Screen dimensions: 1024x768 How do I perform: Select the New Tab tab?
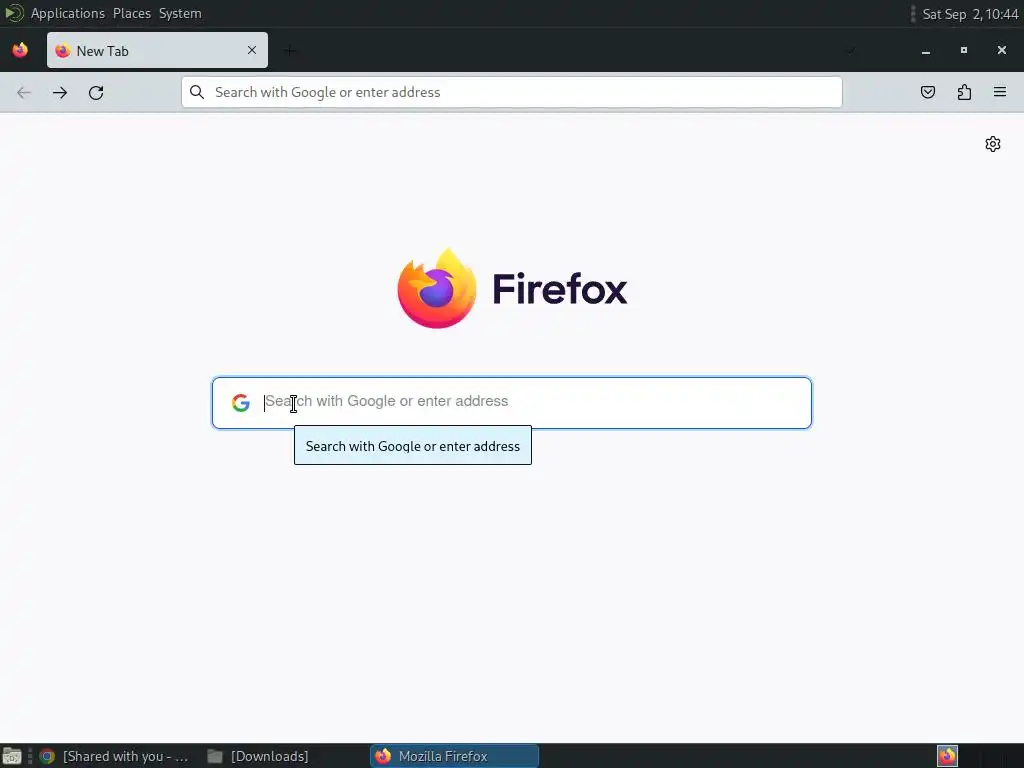[157, 50]
